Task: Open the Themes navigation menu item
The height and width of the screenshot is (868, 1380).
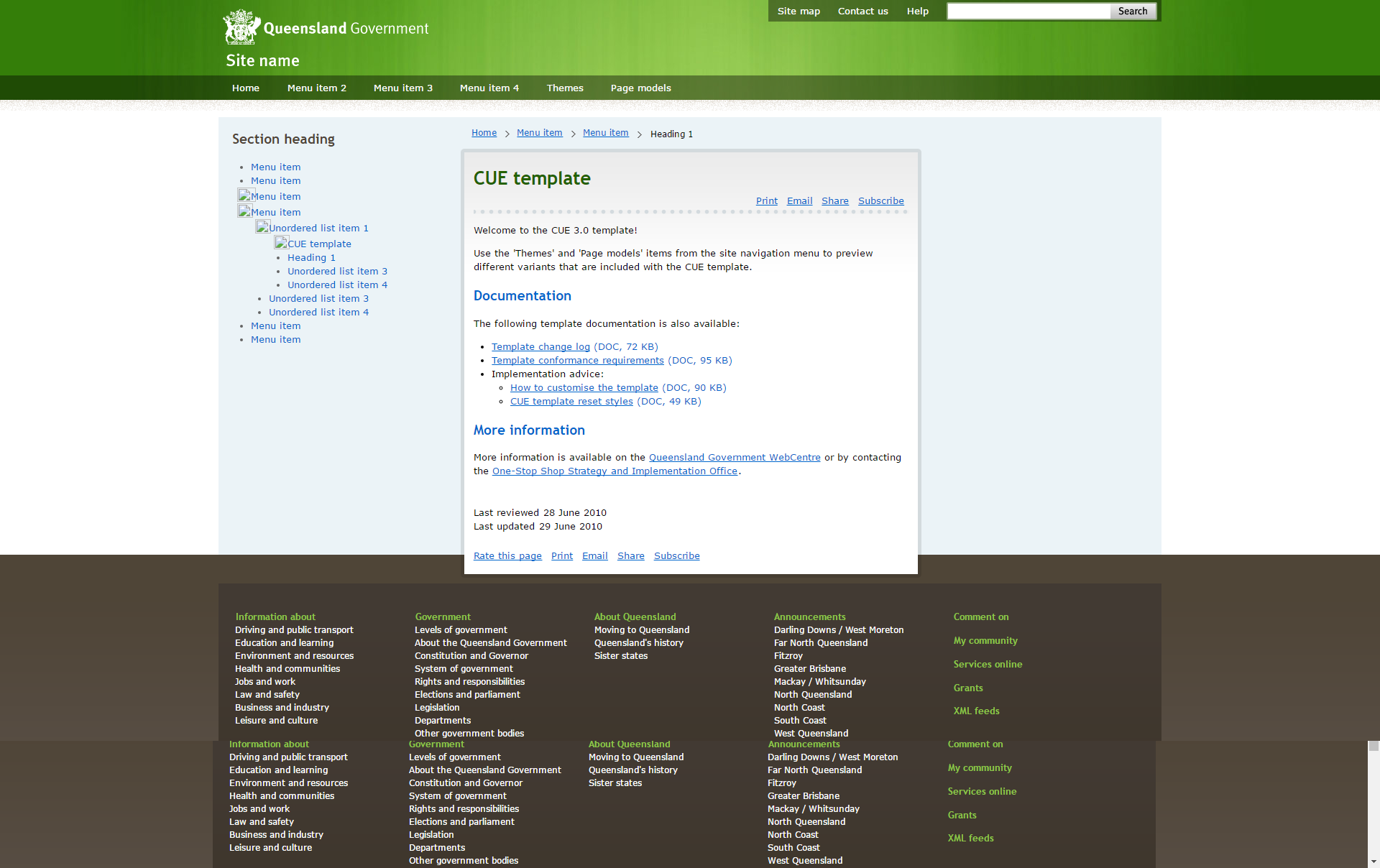Action: [564, 88]
